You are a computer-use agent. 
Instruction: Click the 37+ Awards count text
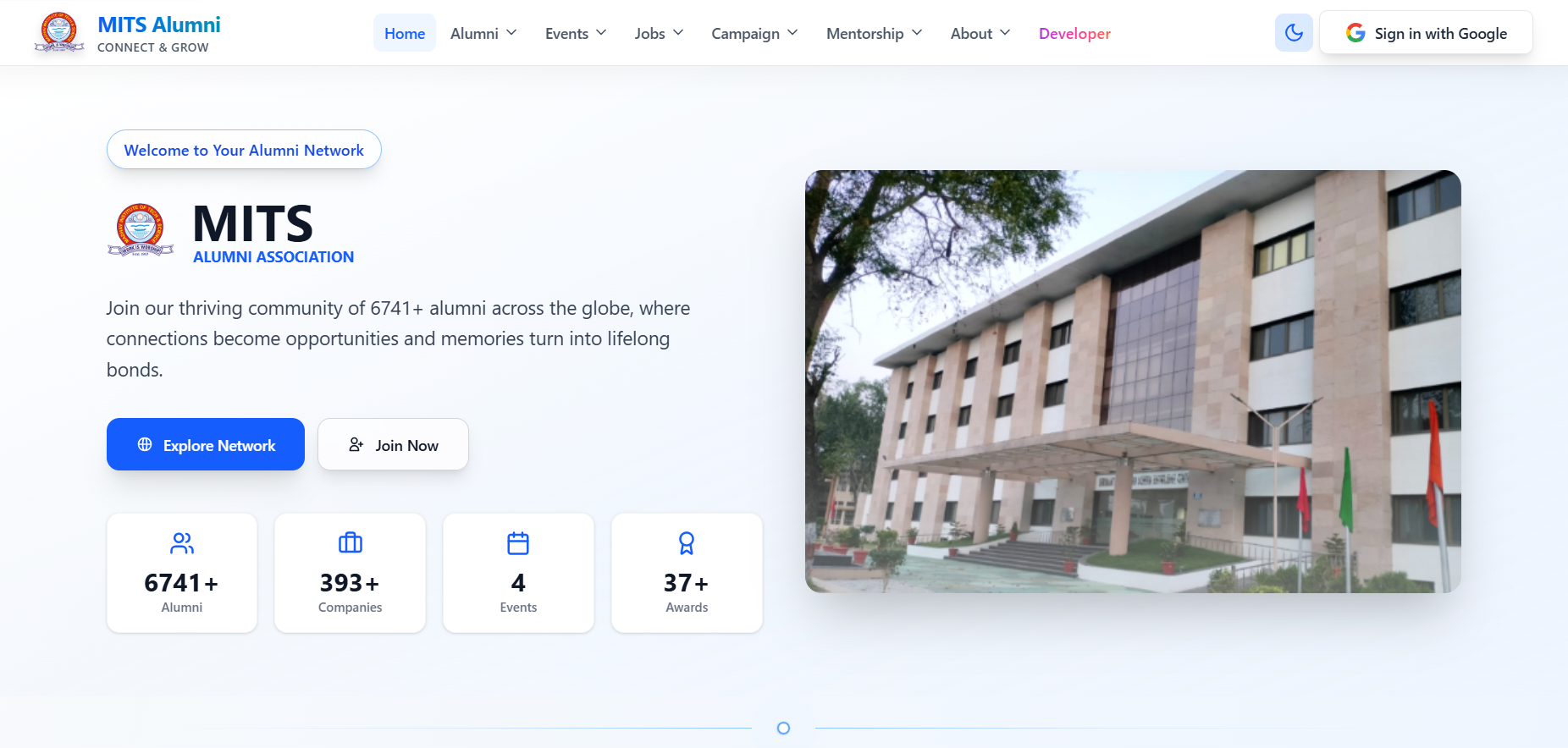687,583
